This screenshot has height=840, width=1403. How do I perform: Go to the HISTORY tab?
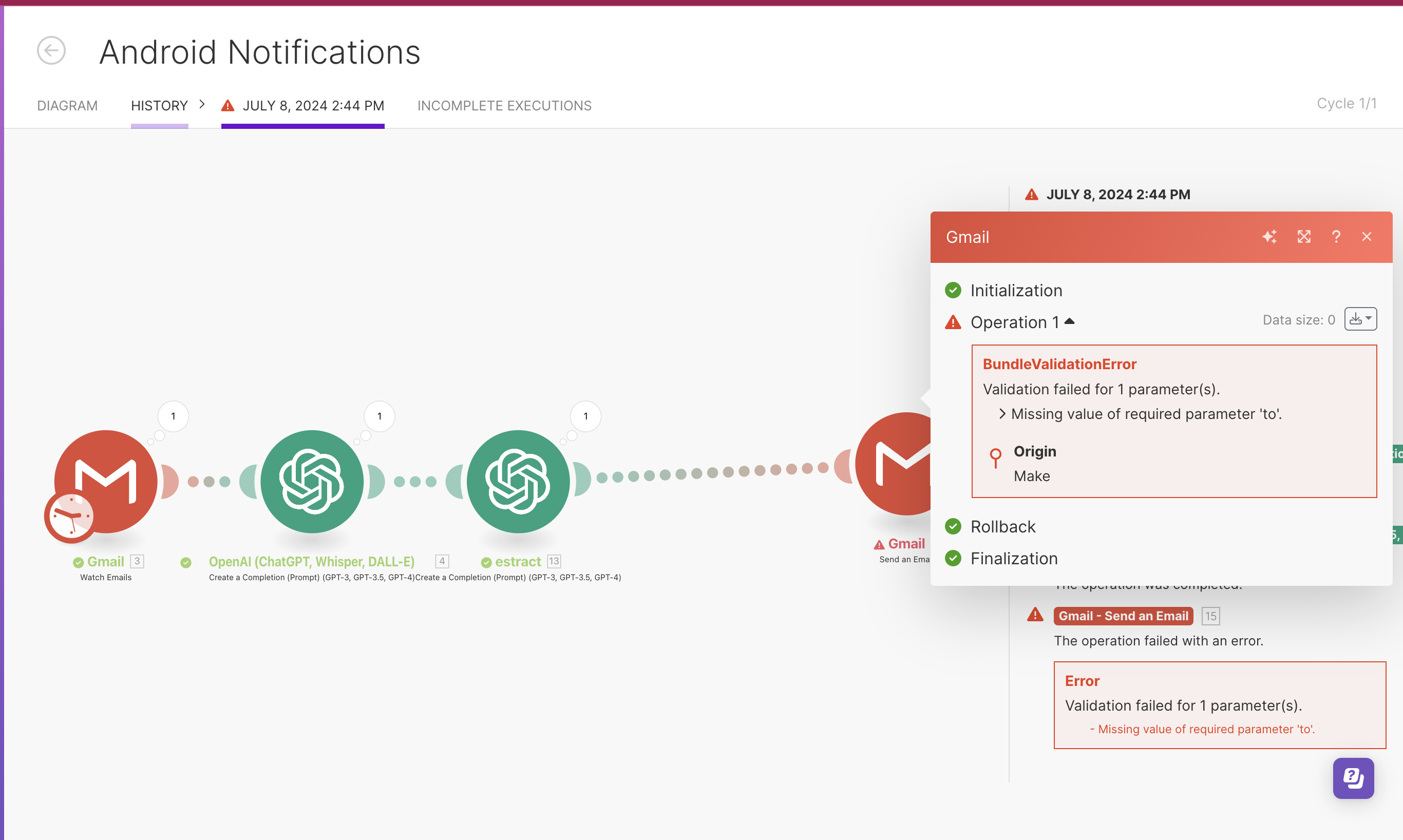pyautogui.click(x=159, y=106)
